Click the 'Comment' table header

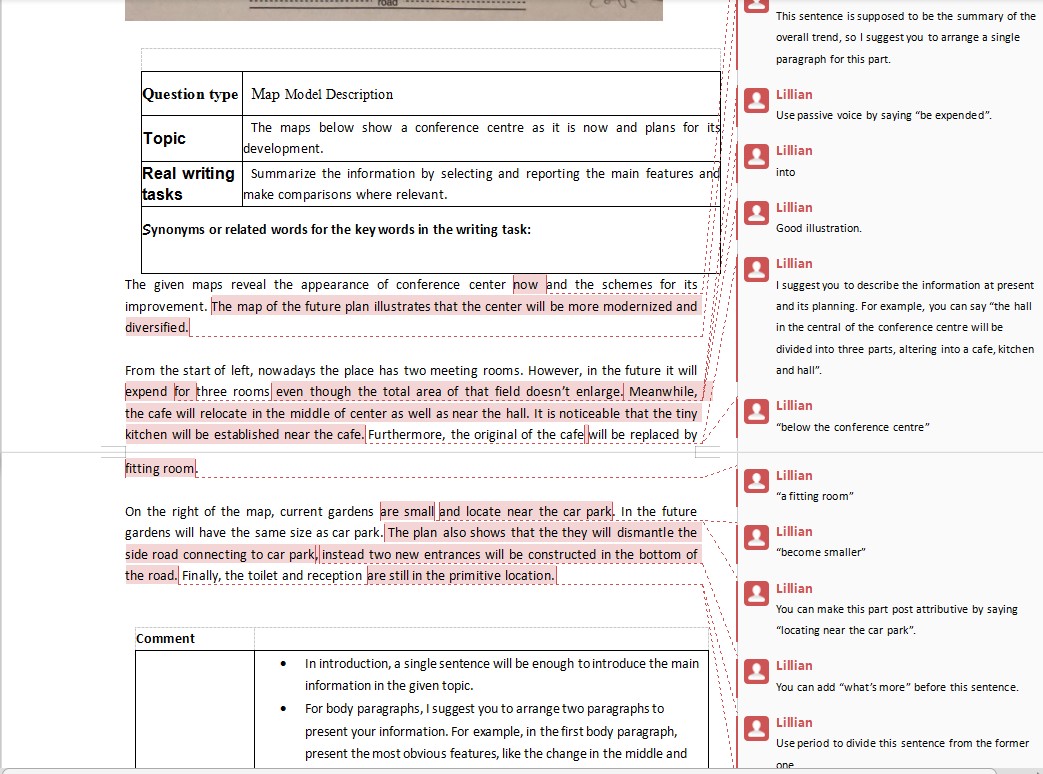pyautogui.click(x=165, y=638)
